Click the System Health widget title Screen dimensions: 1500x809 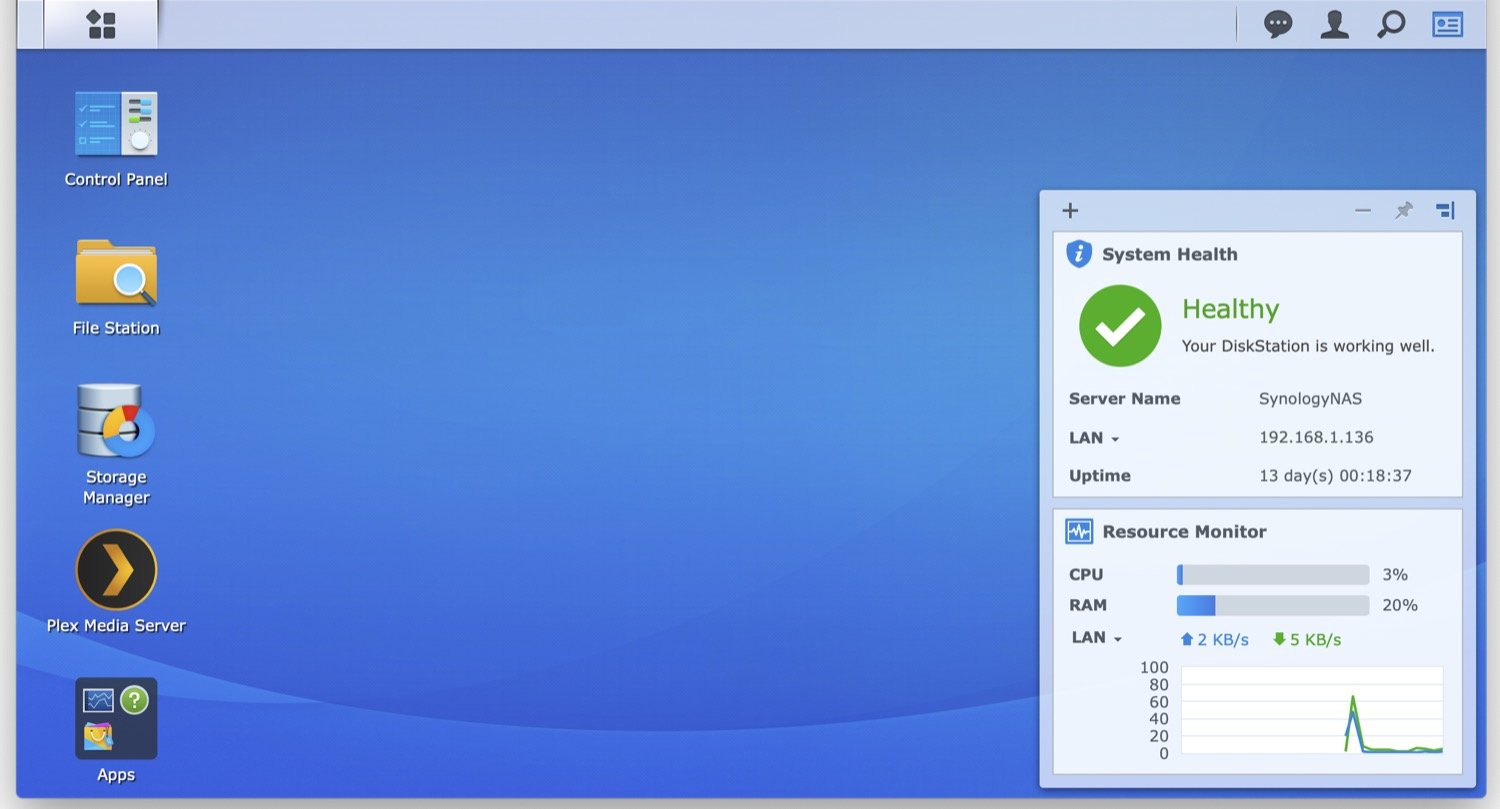1169,254
